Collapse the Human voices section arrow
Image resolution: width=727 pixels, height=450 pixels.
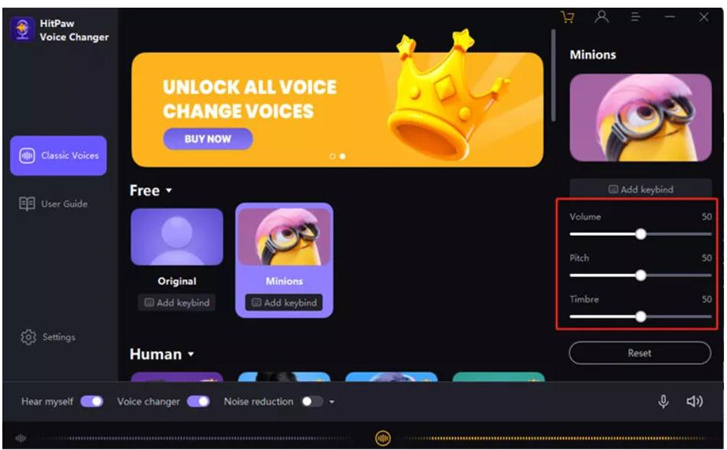click(x=191, y=355)
